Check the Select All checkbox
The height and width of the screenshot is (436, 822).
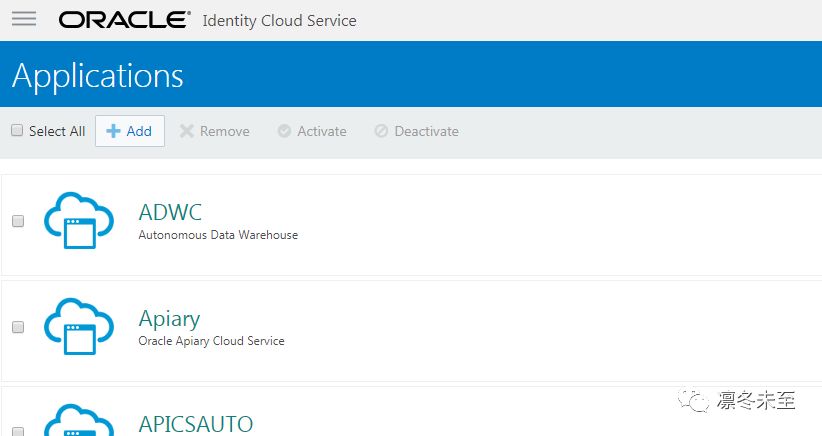[17, 130]
